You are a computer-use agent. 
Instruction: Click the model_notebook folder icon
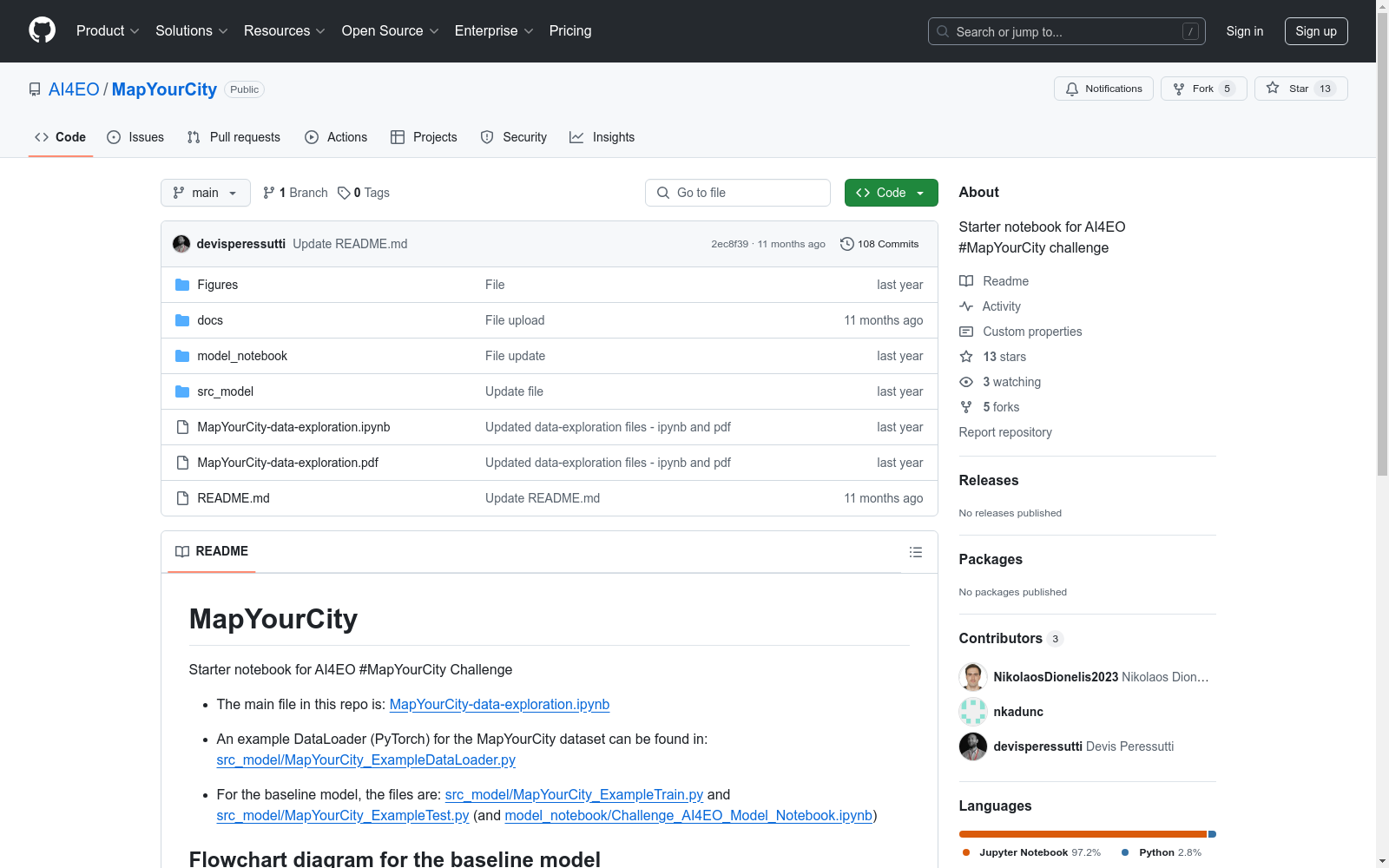(182, 356)
